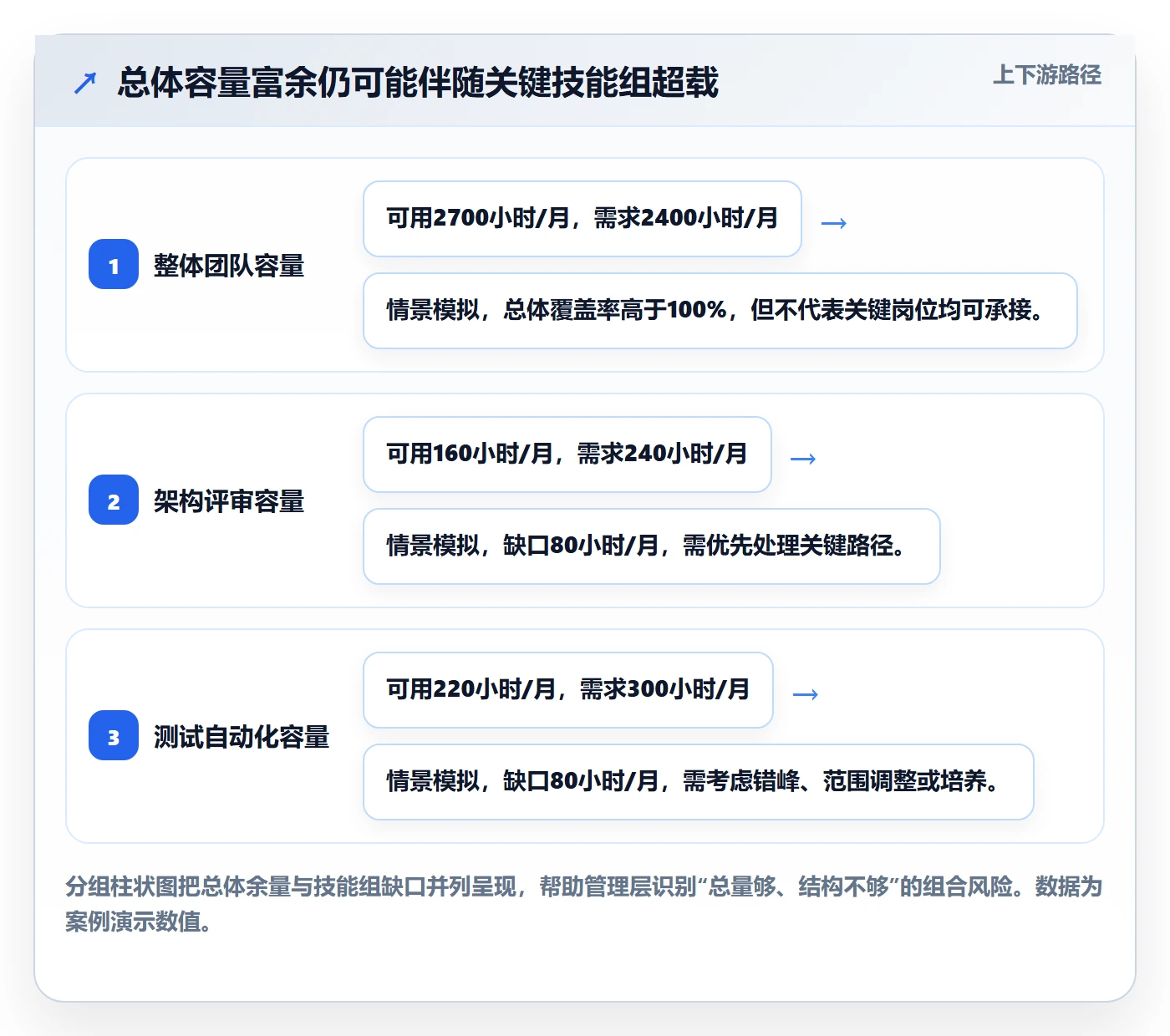Click the note 需优先处理关键路径
1170x1036 pixels.
pyautogui.click(x=652, y=546)
